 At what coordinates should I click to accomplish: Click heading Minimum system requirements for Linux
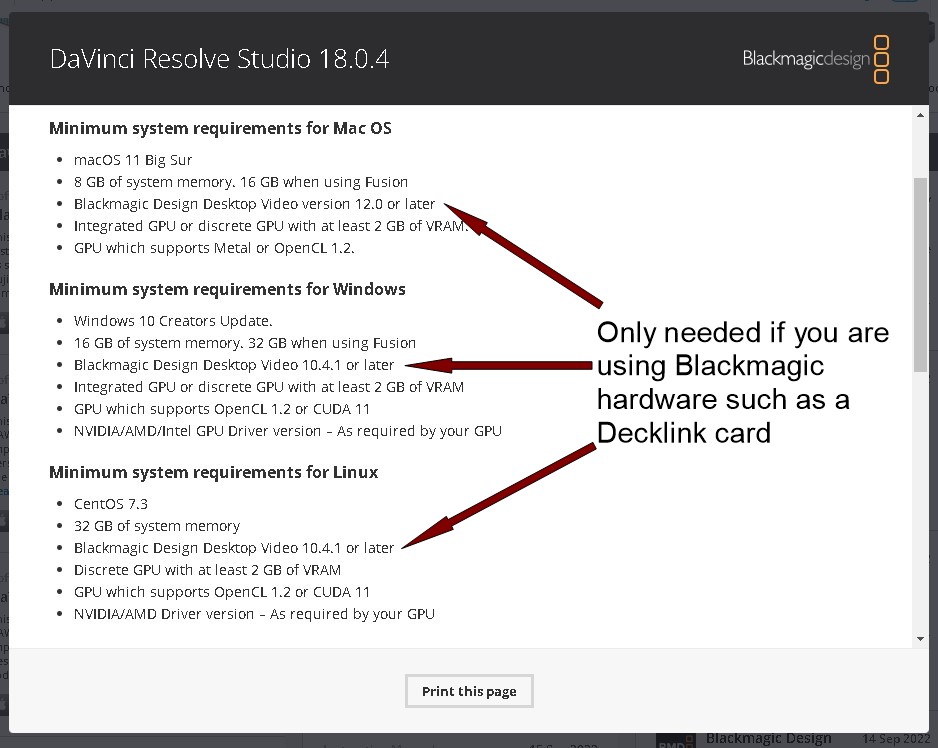(214, 472)
